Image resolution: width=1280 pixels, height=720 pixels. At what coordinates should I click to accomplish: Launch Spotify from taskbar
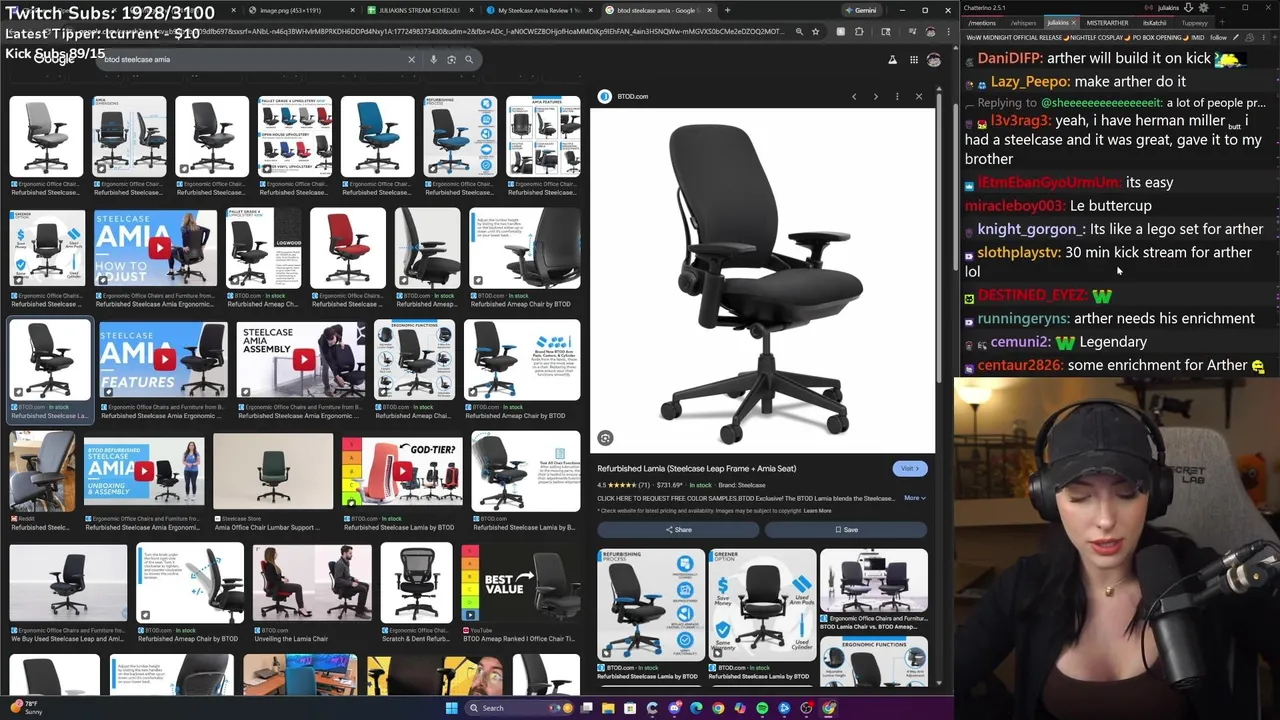[x=762, y=708]
